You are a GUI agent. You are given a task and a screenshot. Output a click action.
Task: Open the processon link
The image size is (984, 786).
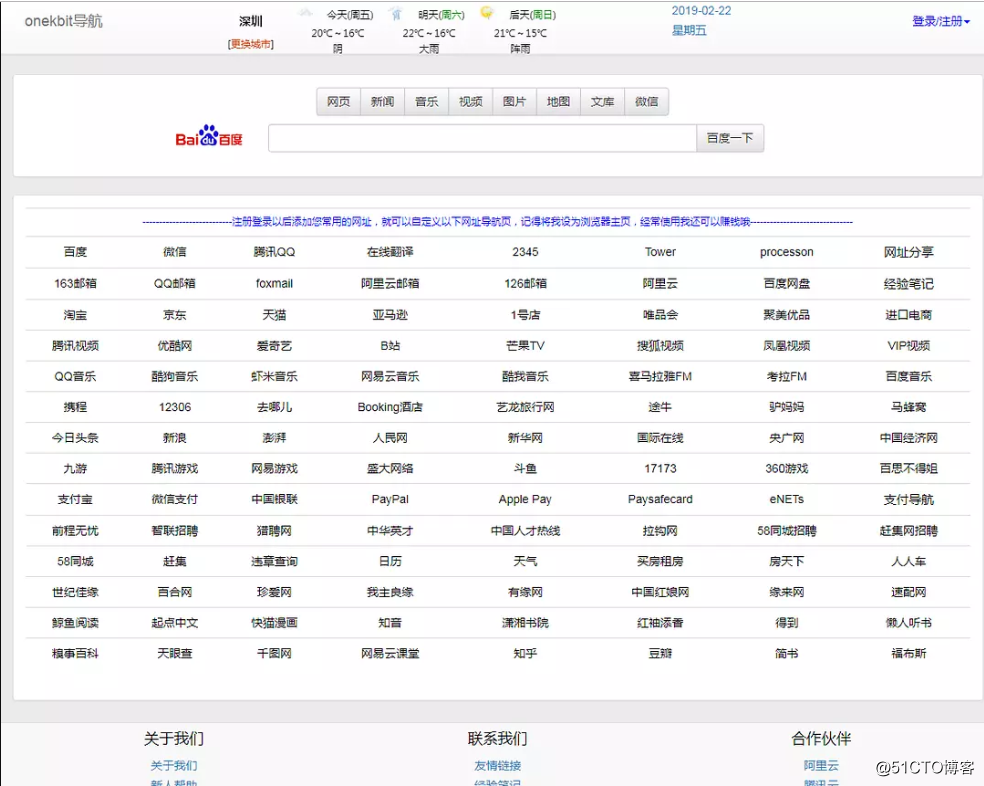786,252
